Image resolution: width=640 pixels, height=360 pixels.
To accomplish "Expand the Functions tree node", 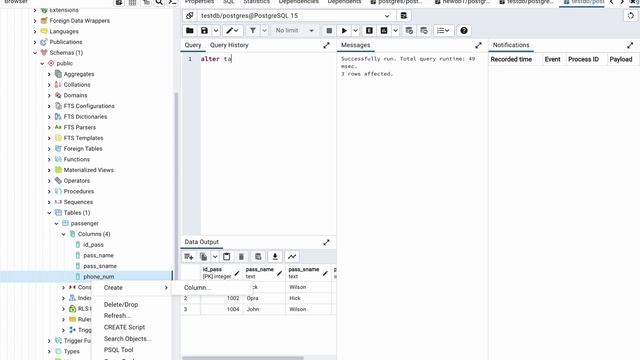I will pos(49,159).
